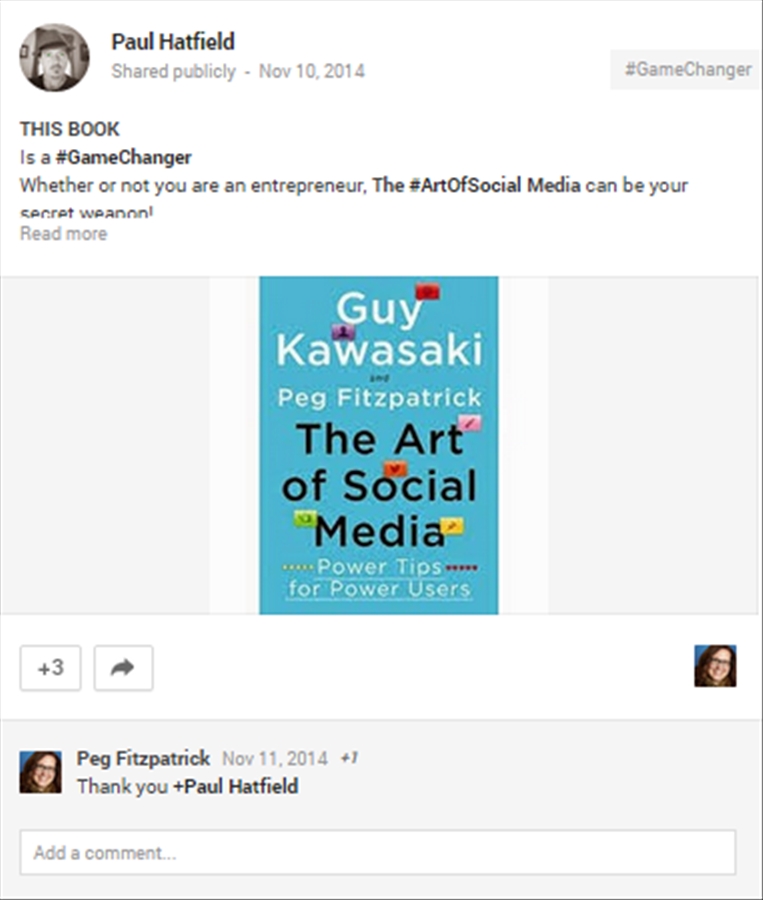Click the share arrow icon
Screen dimensions: 763x900
click(x=123, y=668)
